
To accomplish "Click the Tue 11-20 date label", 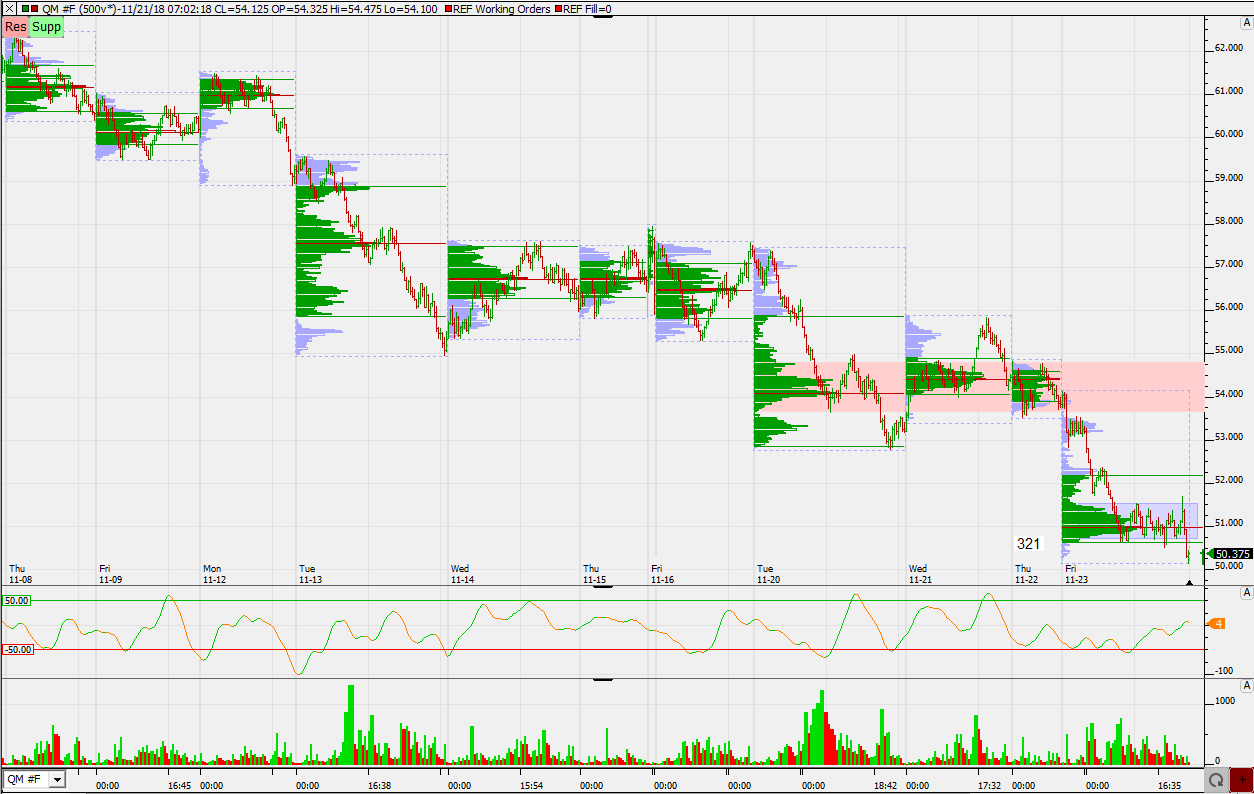I will click(768, 573).
